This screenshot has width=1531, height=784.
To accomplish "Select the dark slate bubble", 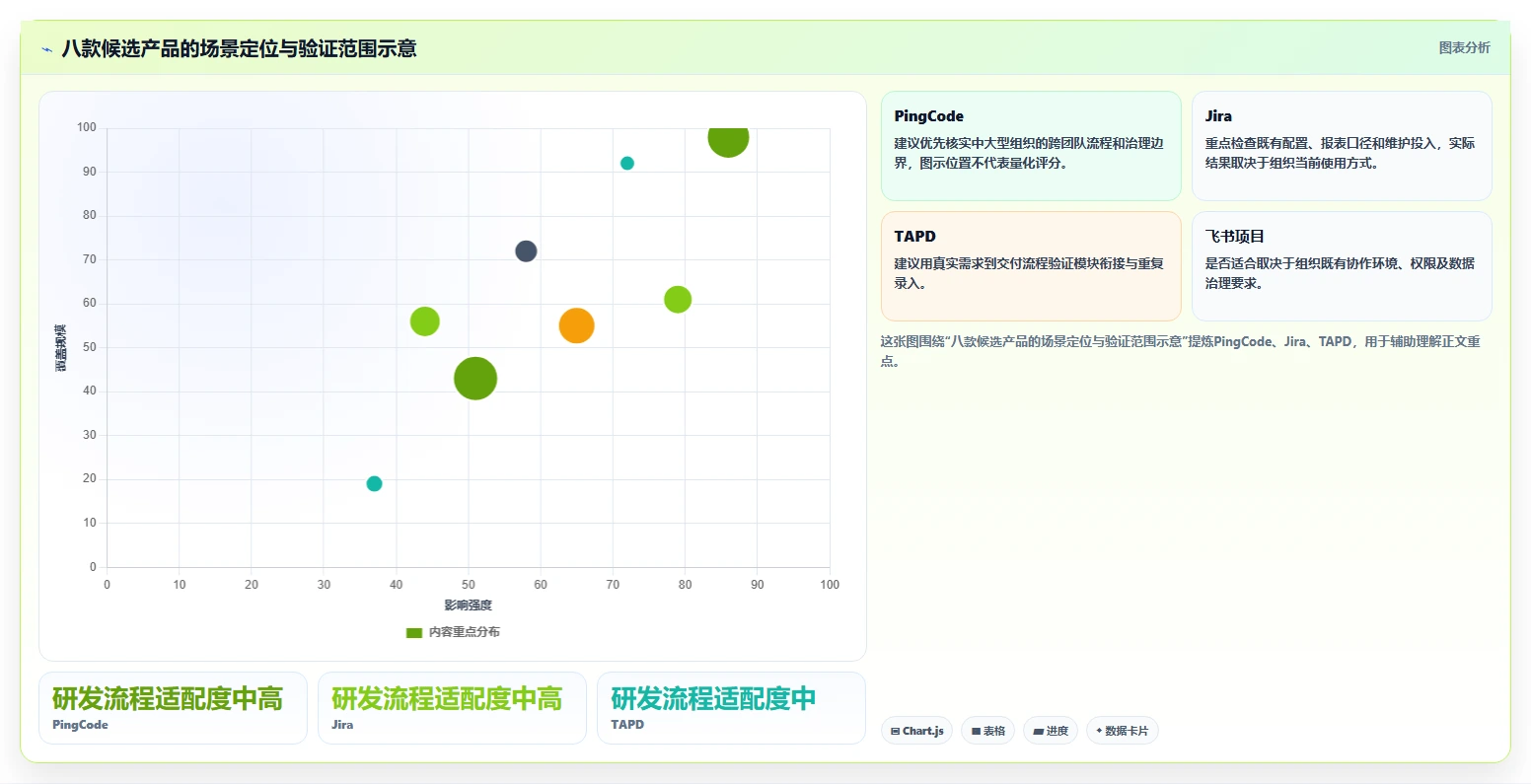I will tap(526, 251).
